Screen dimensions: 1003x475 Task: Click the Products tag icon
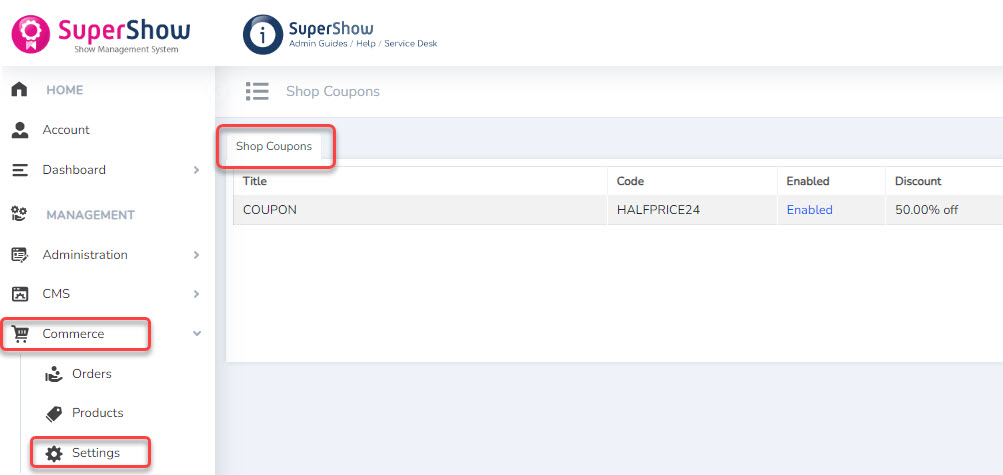54,413
